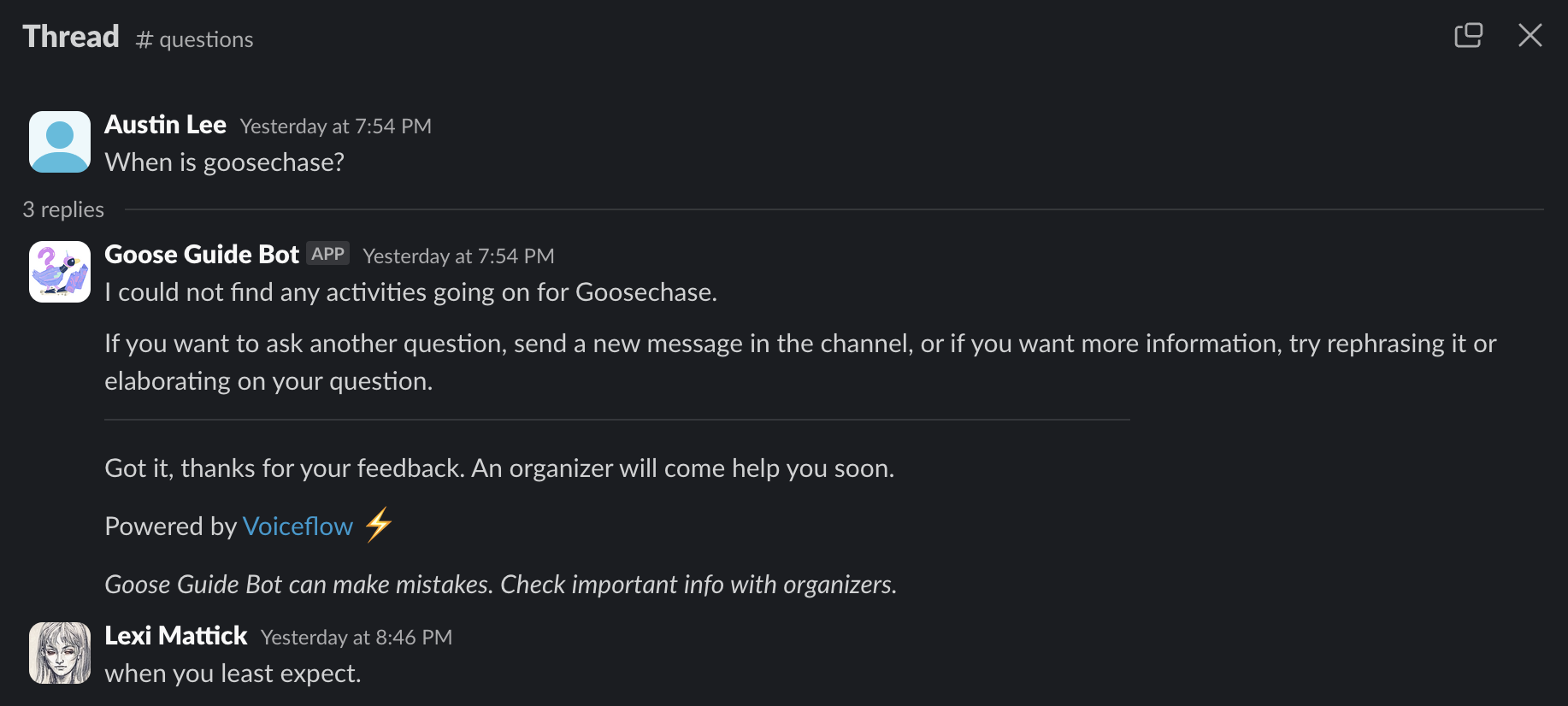
Task: Click Austin Lee's message timestamp
Action: (335, 126)
